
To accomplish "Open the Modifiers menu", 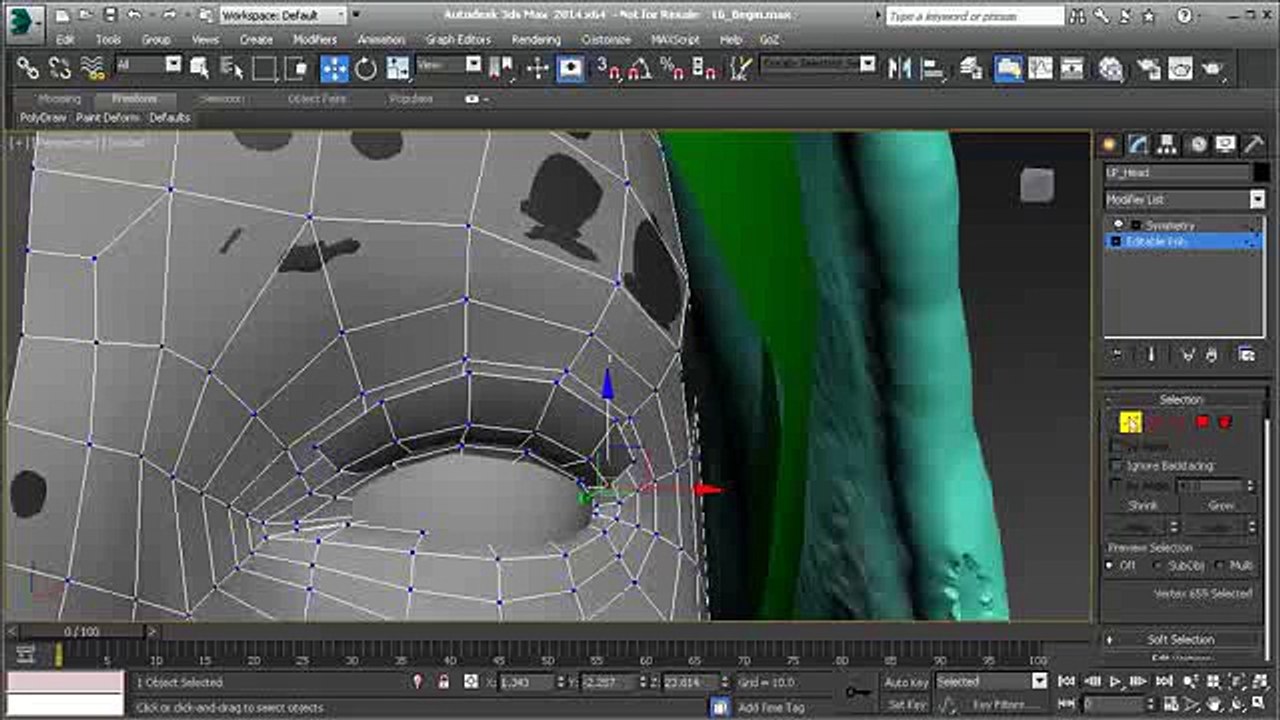I will pyautogui.click(x=314, y=40).
